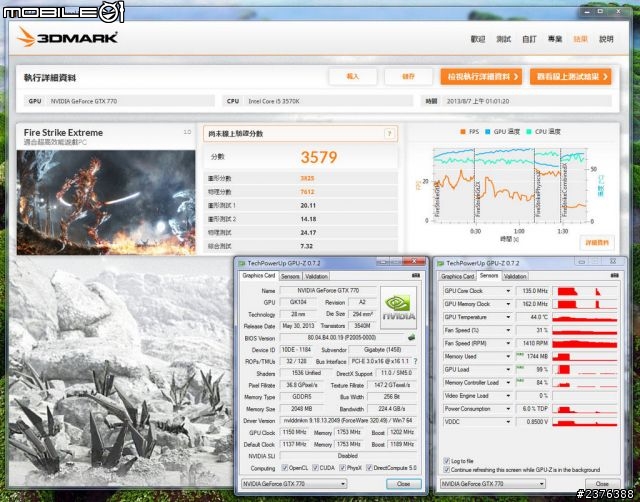Open the GPU Temperature sensor dropdown

pyautogui.click(x=508, y=317)
